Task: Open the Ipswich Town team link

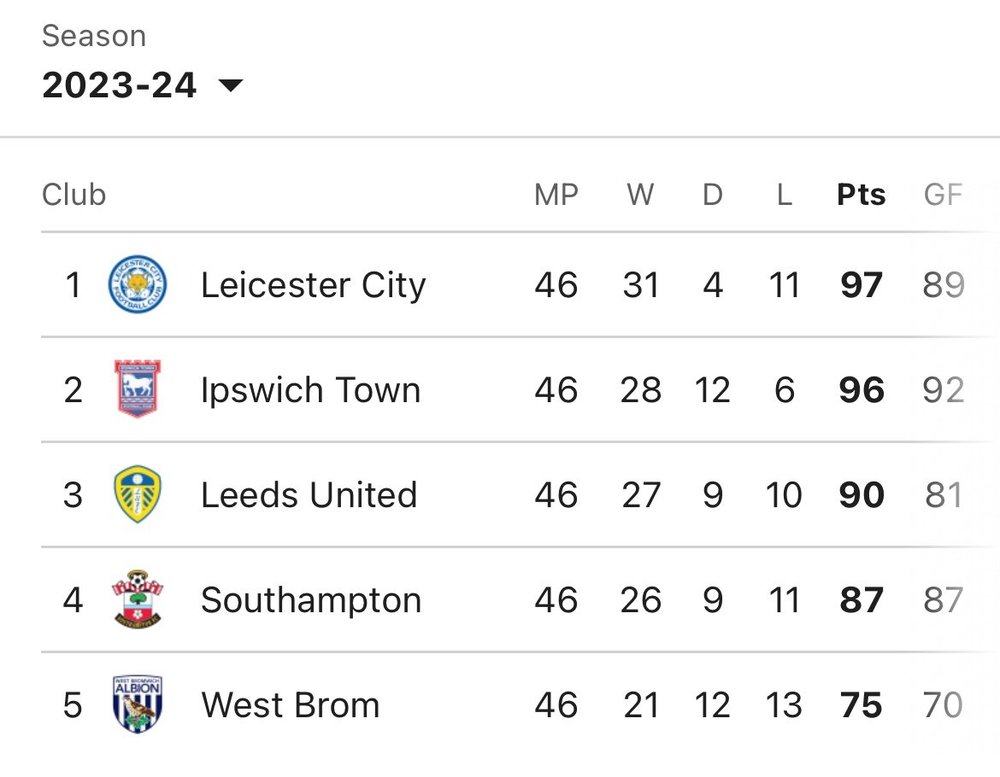Action: (311, 390)
